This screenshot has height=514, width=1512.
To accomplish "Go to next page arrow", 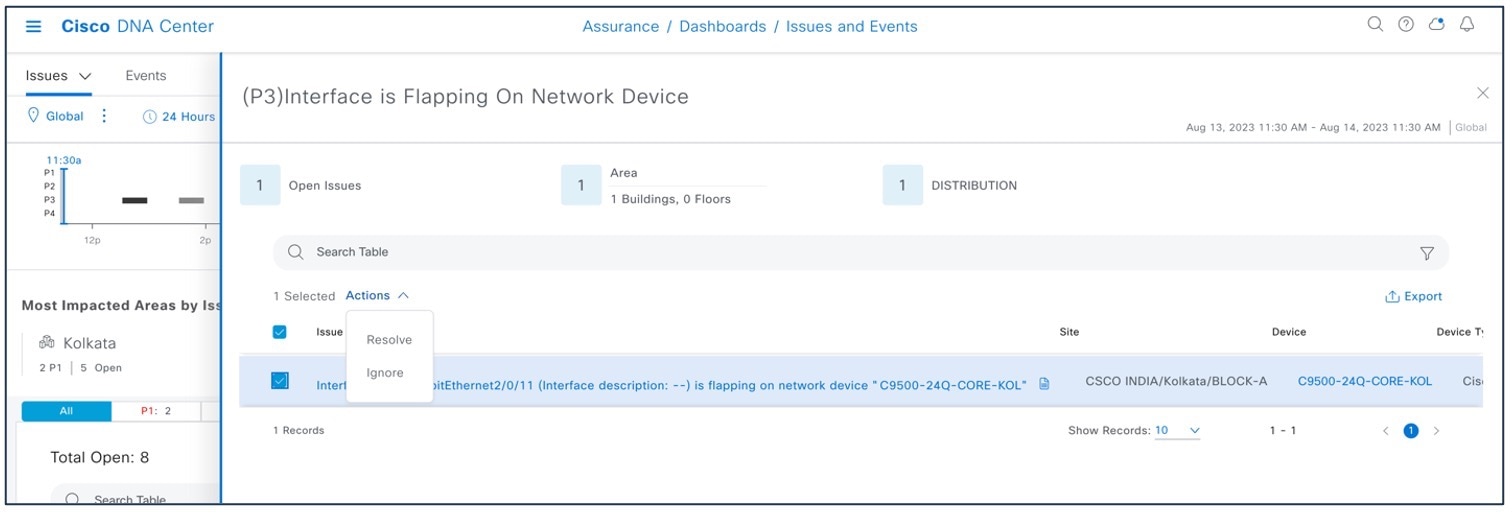I will pyautogui.click(x=1437, y=431).
